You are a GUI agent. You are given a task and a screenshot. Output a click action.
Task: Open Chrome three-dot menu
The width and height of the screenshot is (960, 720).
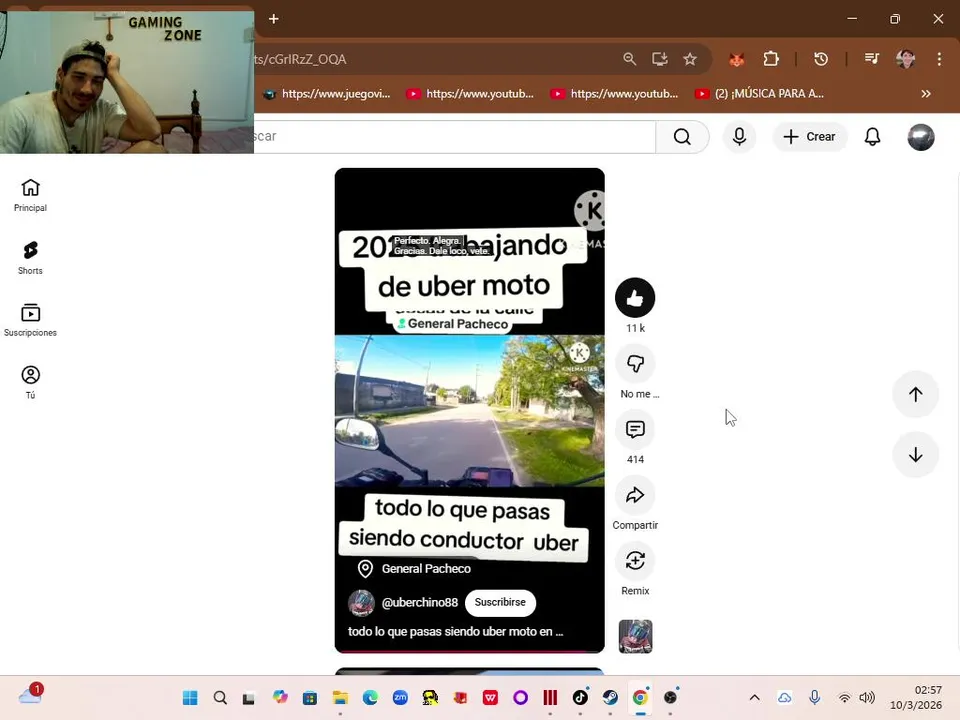tap(939, 59)
